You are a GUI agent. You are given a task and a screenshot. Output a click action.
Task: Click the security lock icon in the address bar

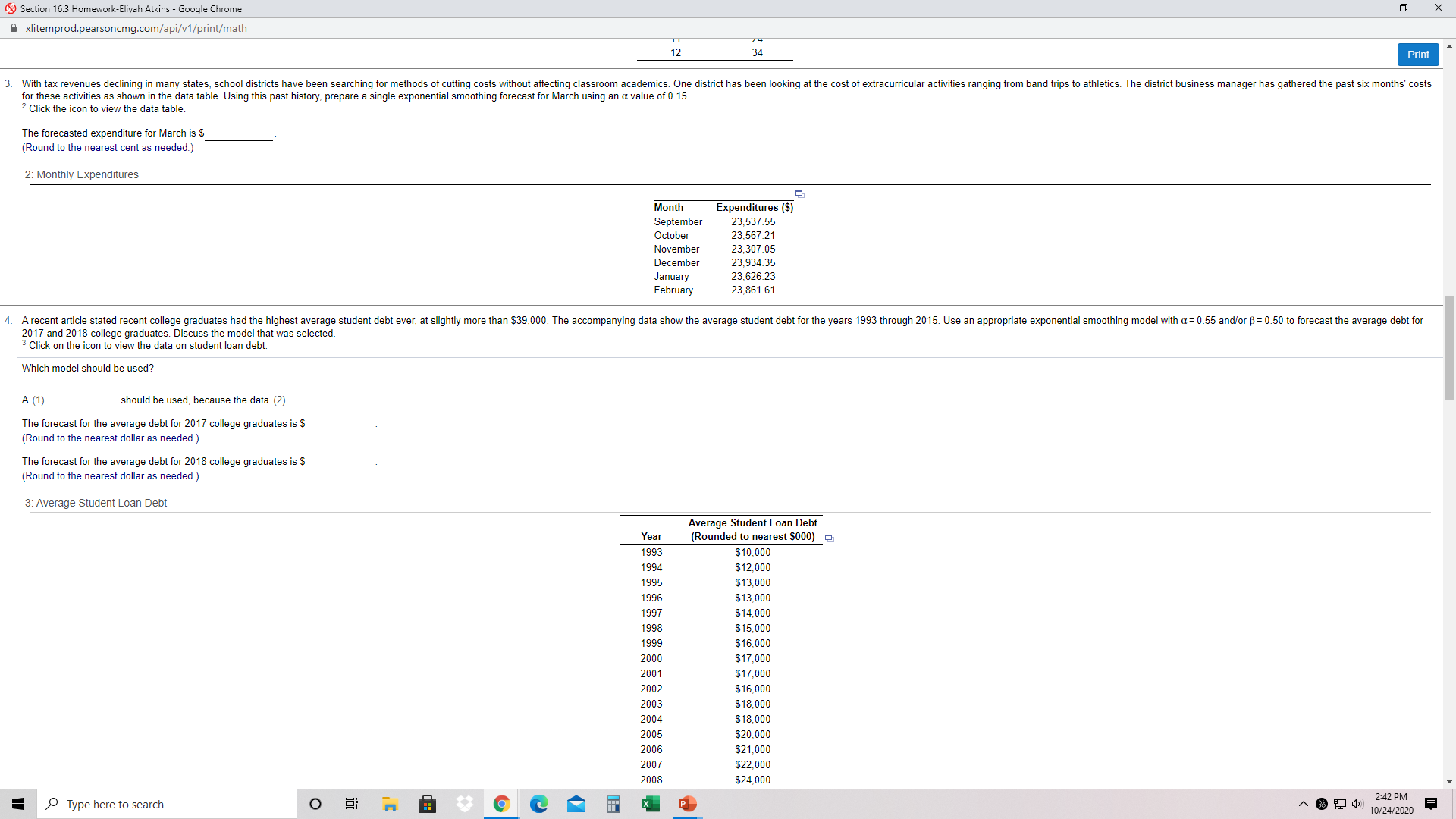[x=13, y=28]
